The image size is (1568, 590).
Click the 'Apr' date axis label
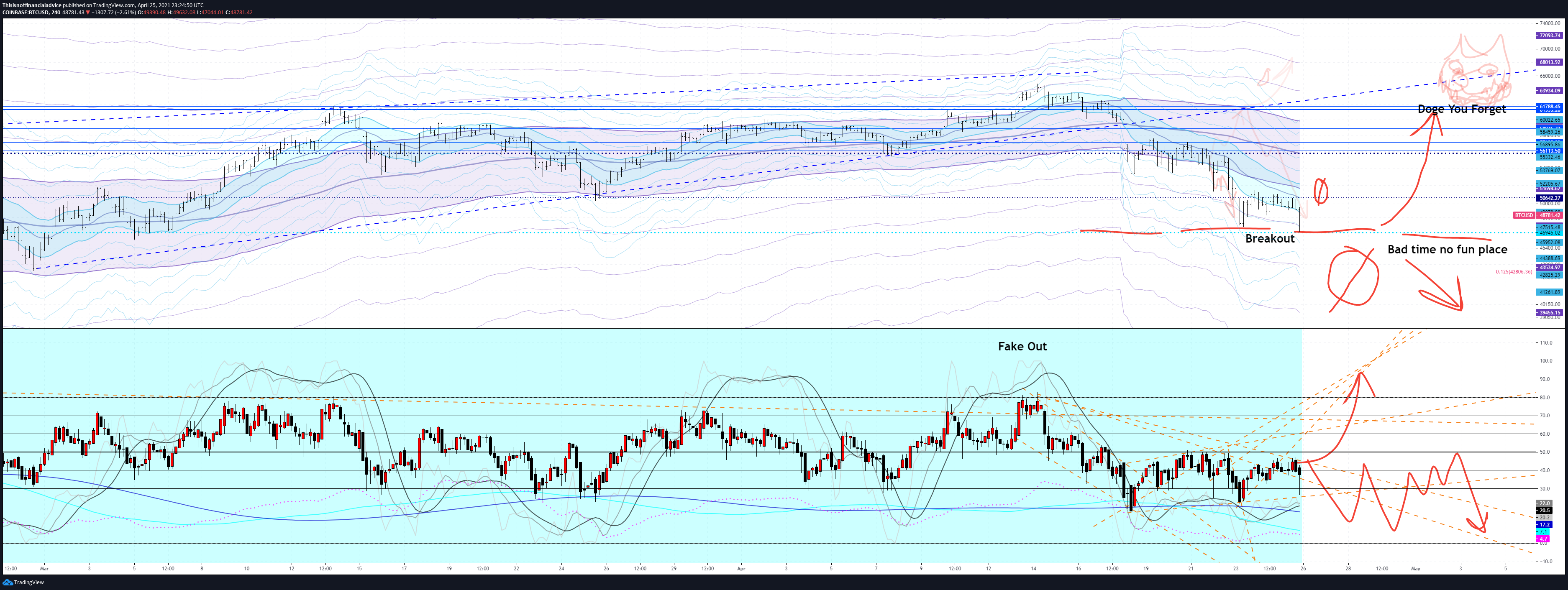click(x=741, y=569)
